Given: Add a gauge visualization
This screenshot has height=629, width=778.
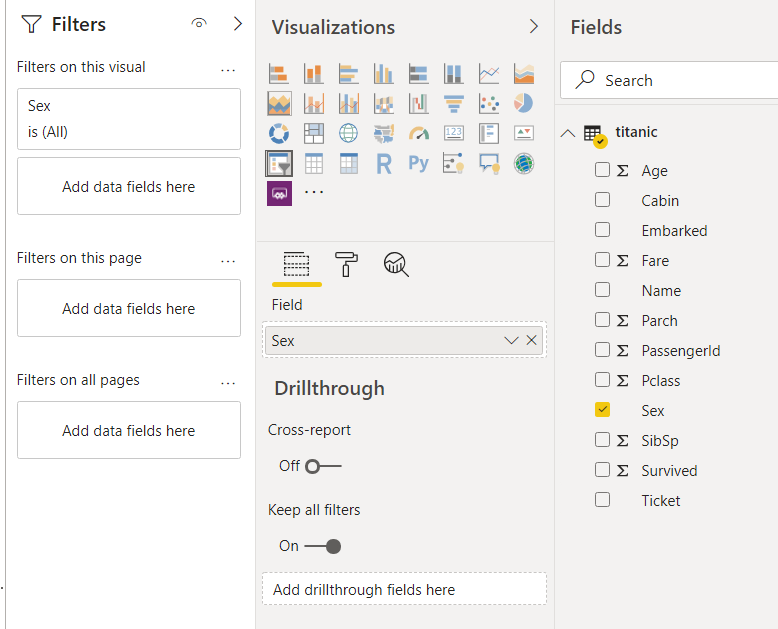Looking at the screenshot, I should (x=419, y=133).
